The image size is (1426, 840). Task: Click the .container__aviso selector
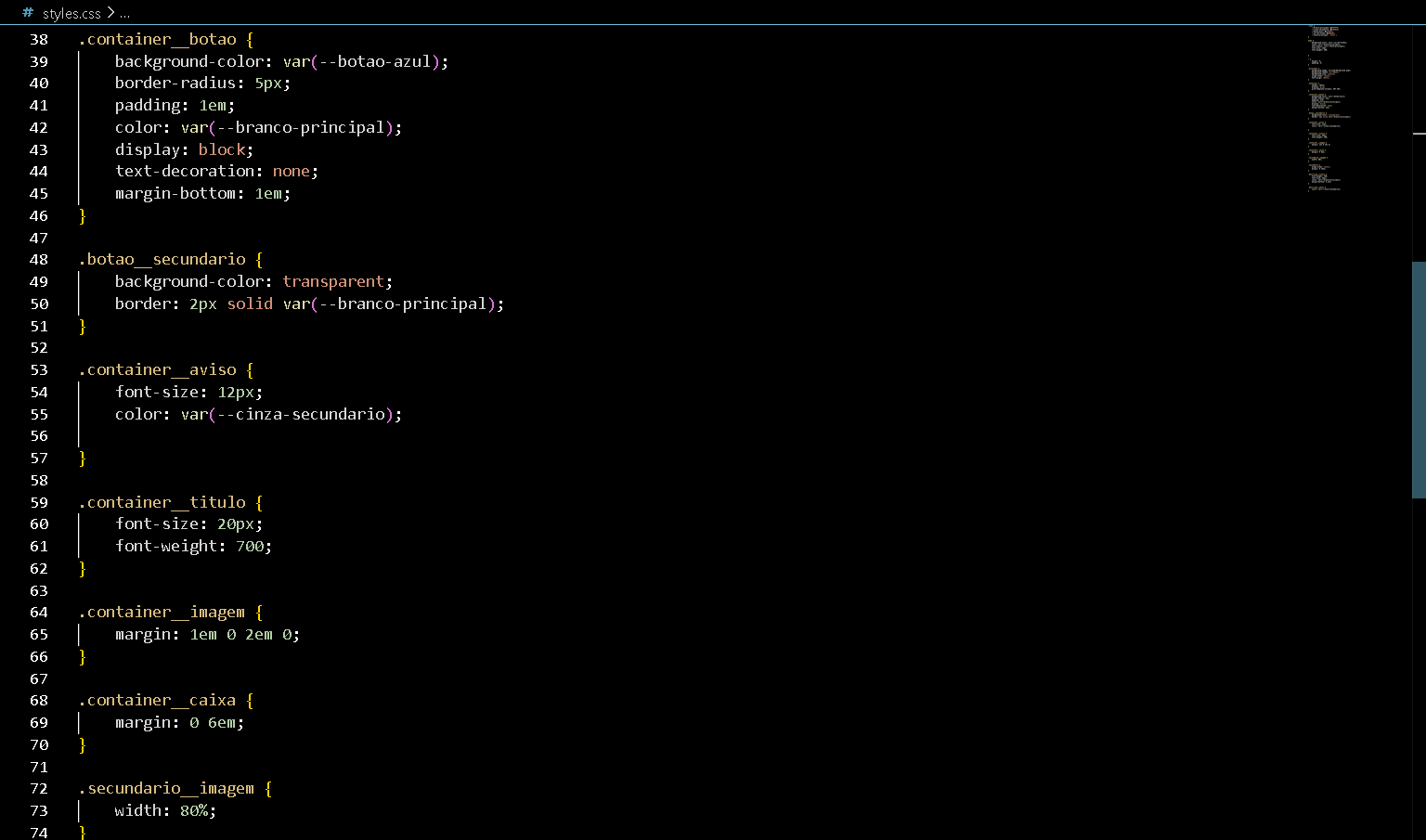tap(158, 369)
